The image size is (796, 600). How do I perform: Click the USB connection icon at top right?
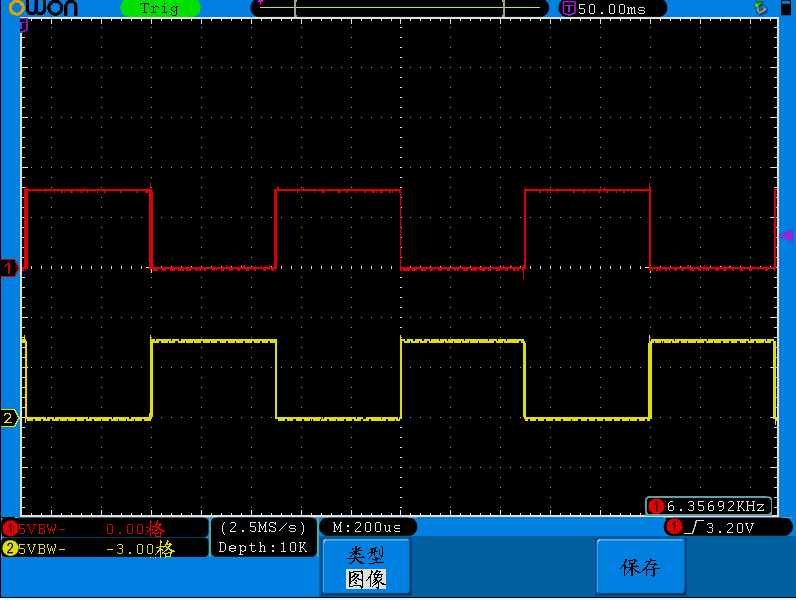coord(760,8)
